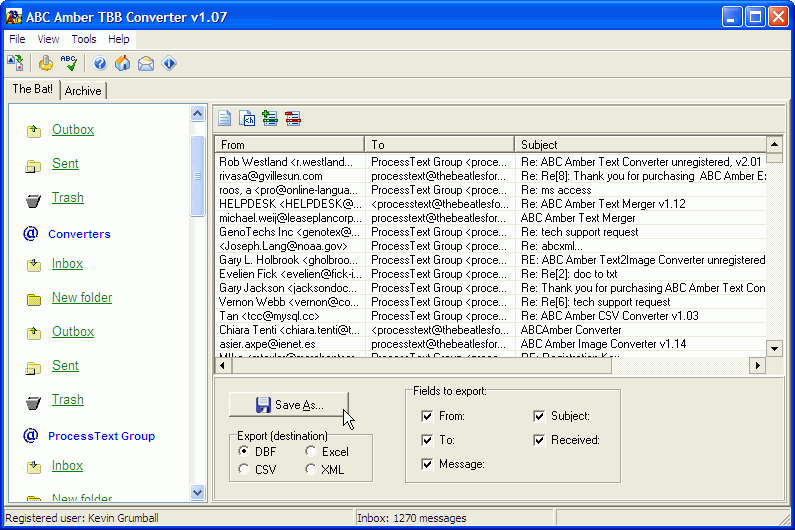The width and height of the screenshot is (795, 530).
Task: Open the Help menu
Action: [x=119, y=39]
